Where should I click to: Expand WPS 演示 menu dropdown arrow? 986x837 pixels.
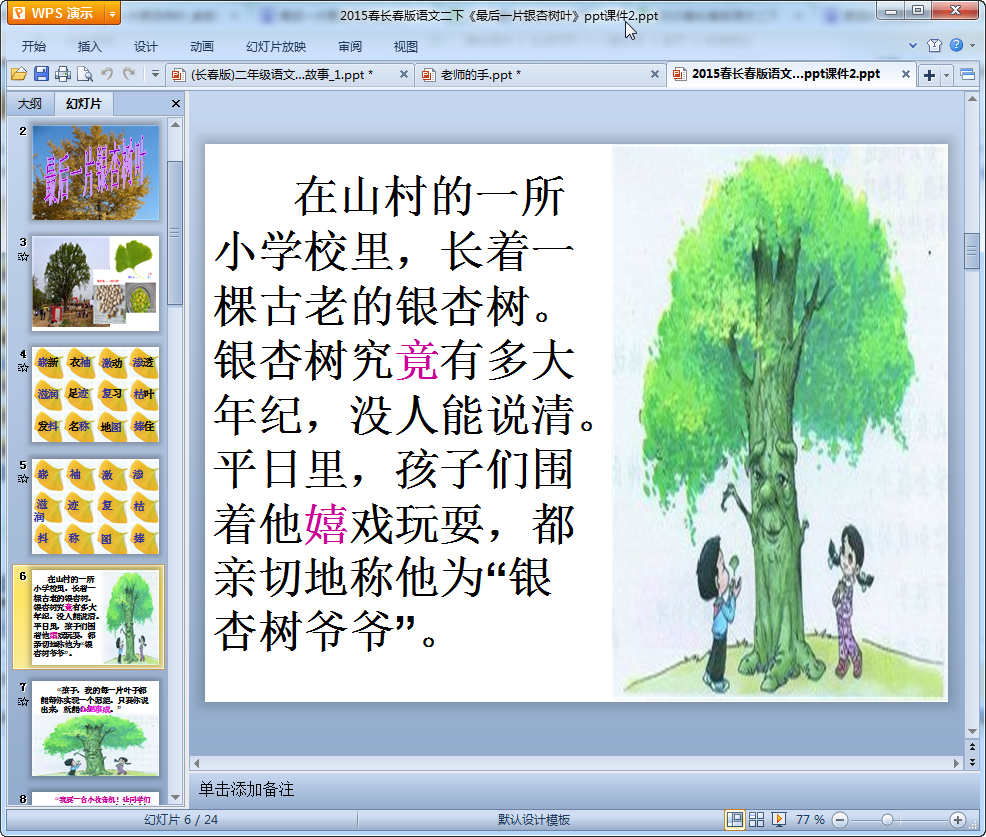click(112, 13)
